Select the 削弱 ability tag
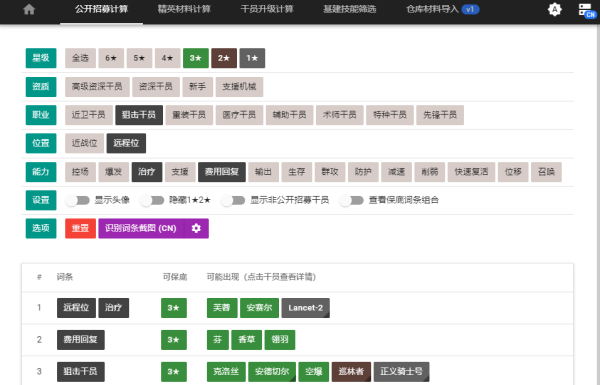Screen dimensions: 600x385 click(x=430, y=172)
